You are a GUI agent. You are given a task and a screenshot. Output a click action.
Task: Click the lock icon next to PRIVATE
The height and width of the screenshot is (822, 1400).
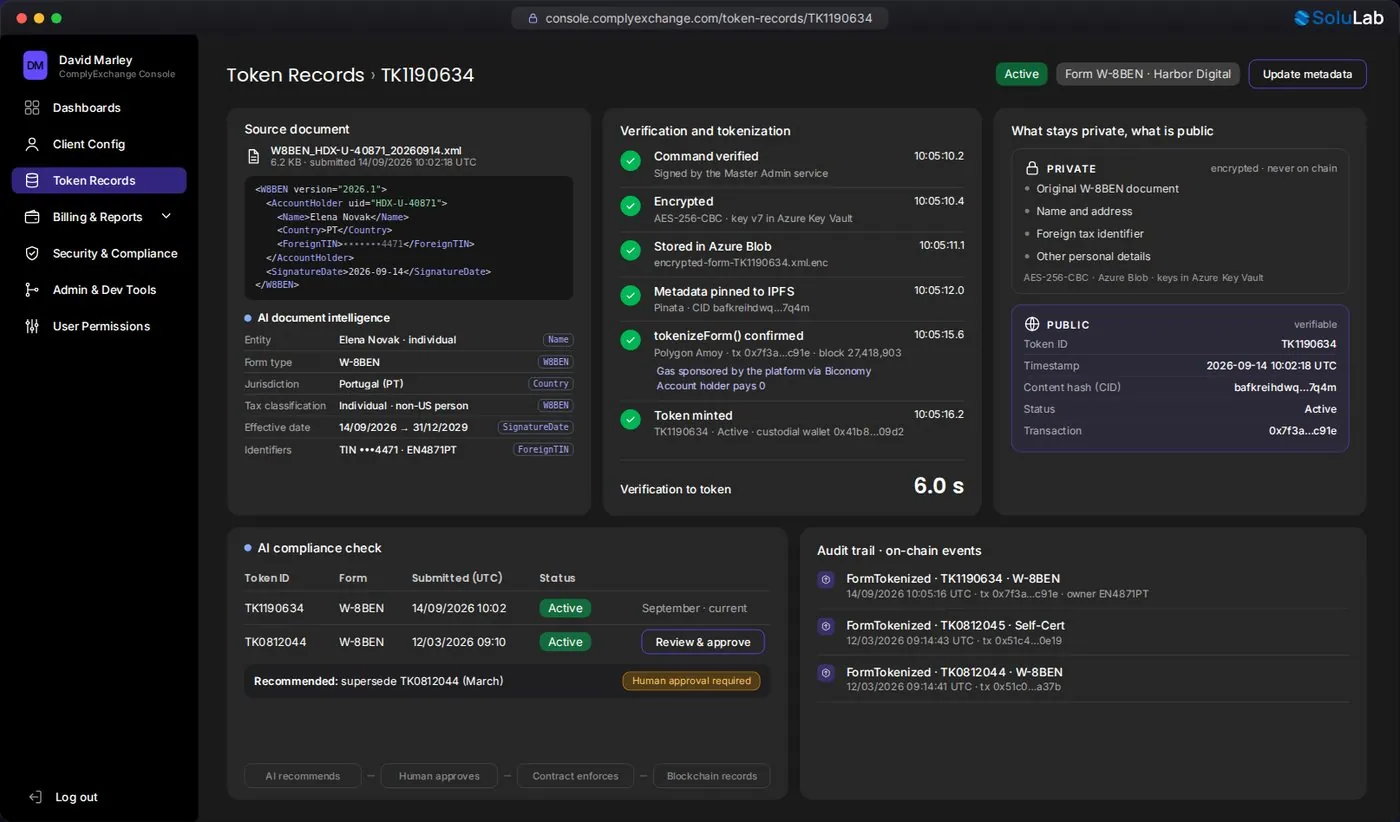(1032, 169)
